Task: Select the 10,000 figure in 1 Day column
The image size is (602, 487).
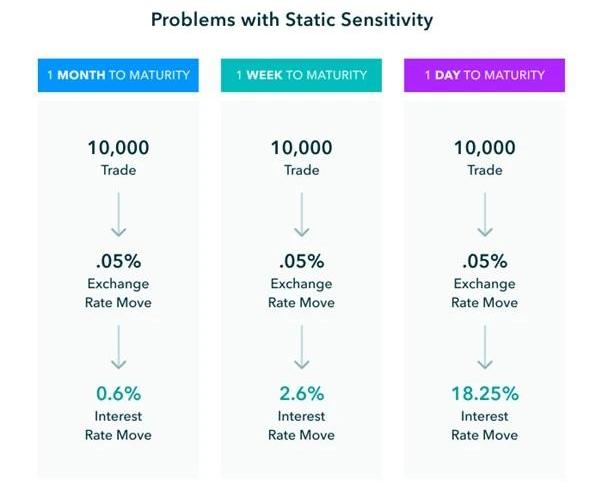Action: pos(484,148)
